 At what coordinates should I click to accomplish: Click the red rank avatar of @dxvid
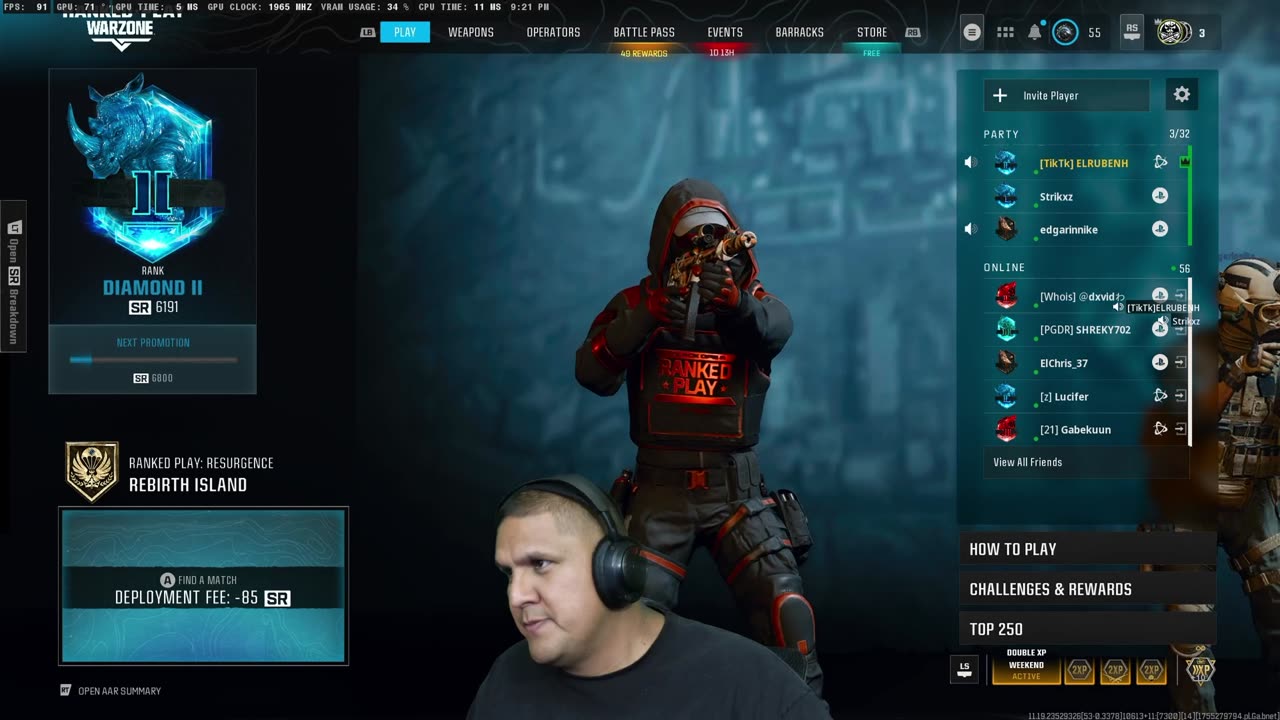pyautogui.click(x=1006, y=296)
